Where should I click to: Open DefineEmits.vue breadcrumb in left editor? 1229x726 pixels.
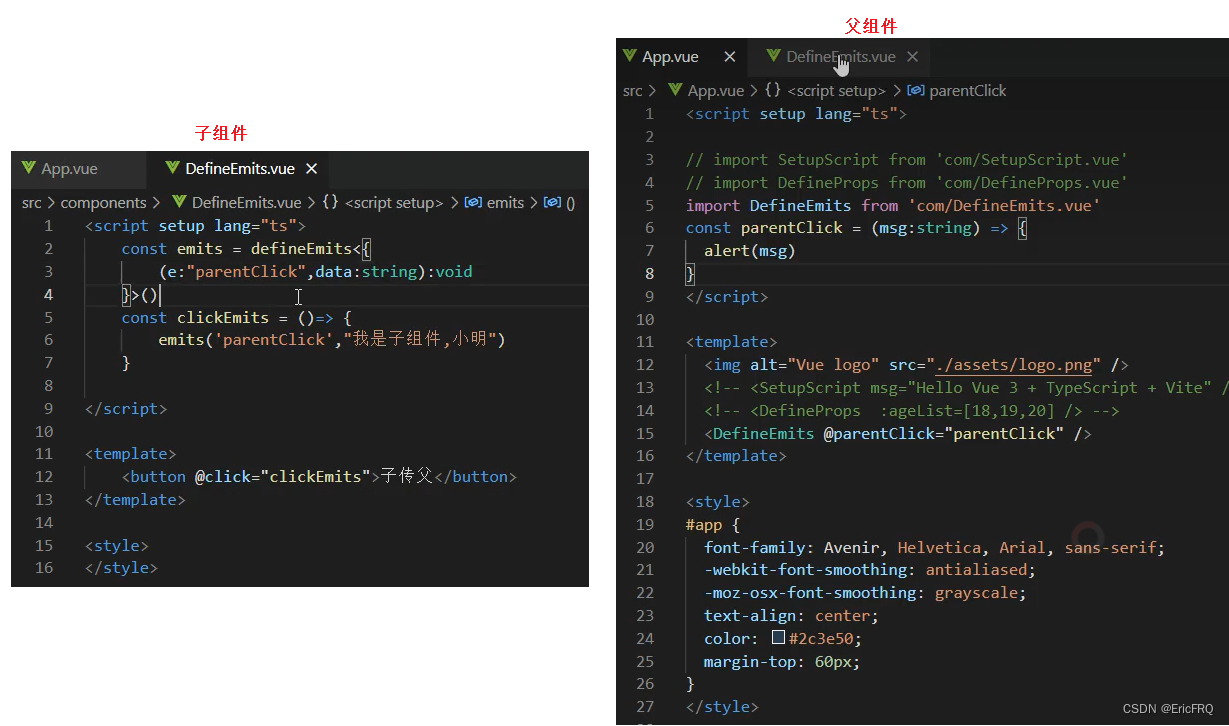pos(247,202)
